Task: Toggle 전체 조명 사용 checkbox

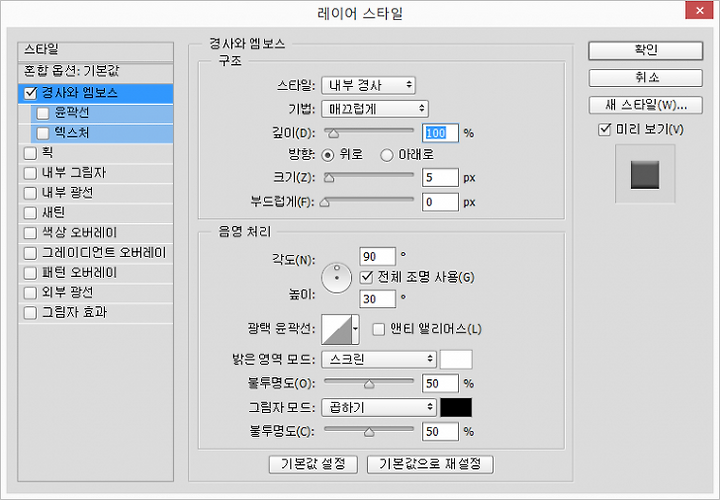Action: (366, 277)
